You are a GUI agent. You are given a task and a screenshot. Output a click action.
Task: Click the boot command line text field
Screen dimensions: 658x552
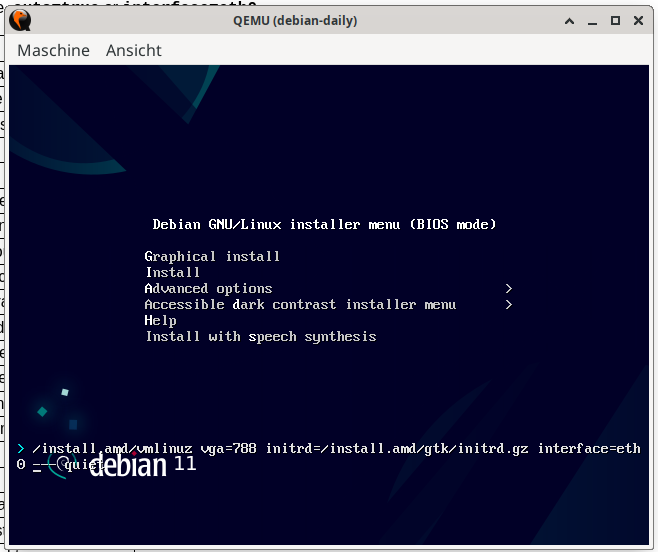329,456
